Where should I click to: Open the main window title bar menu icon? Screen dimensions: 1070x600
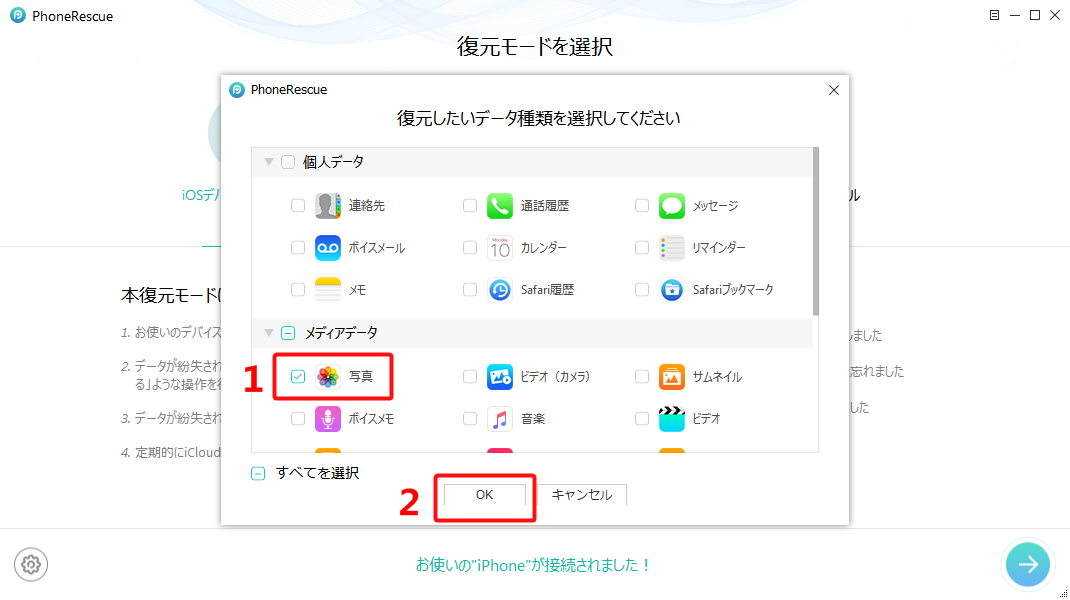(x=994, y=15)
